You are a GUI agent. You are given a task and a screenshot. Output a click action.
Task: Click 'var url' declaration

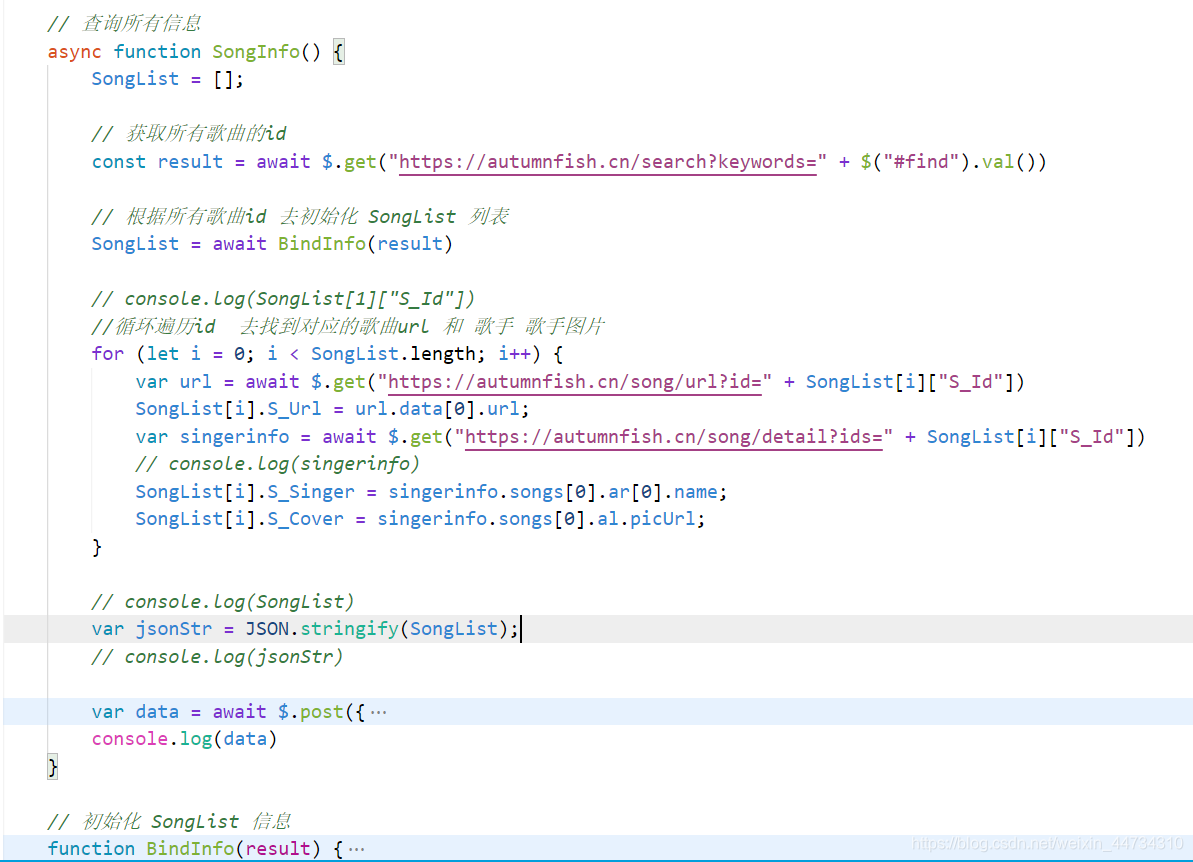point(173,381)
